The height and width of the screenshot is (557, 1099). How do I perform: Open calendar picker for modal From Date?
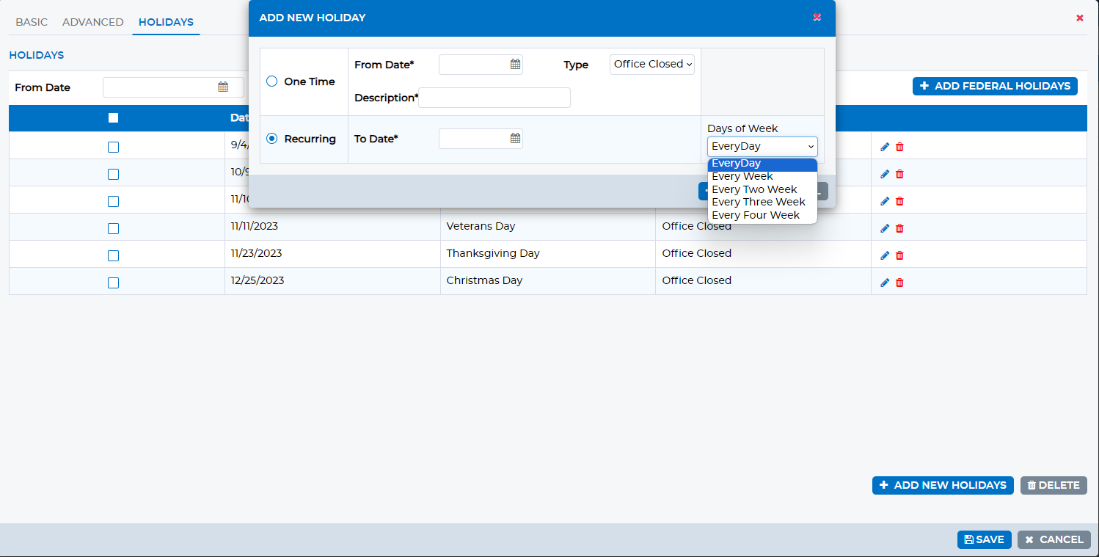point(515,64)
